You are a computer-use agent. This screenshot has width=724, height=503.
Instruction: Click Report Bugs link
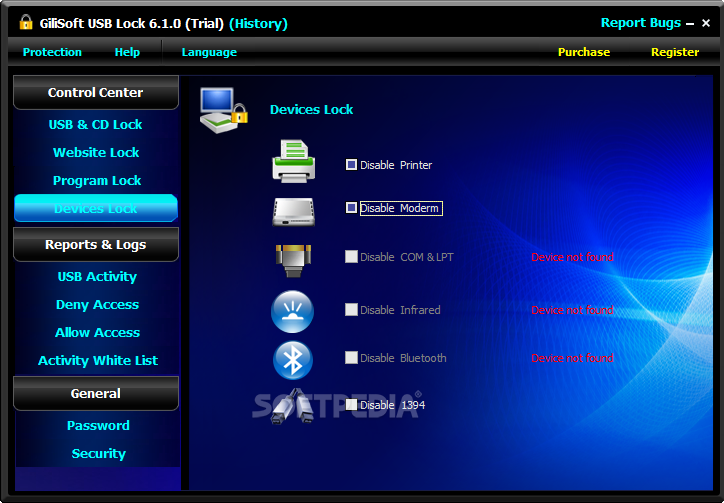(640, 23)
